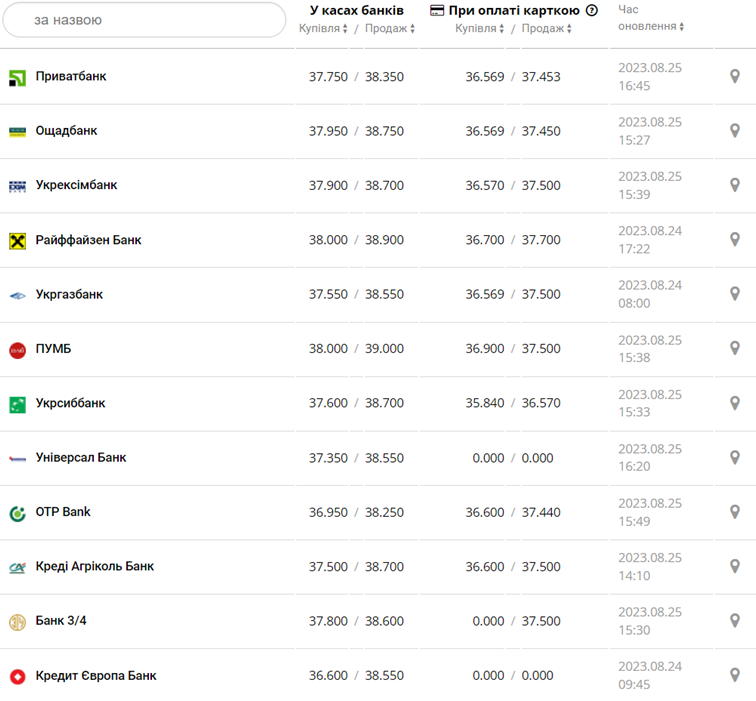This screenshot has height=701, width=756.
Task: Select the Укргазбанк bank name
Action: pyautogui.click(x=69, y=295)
